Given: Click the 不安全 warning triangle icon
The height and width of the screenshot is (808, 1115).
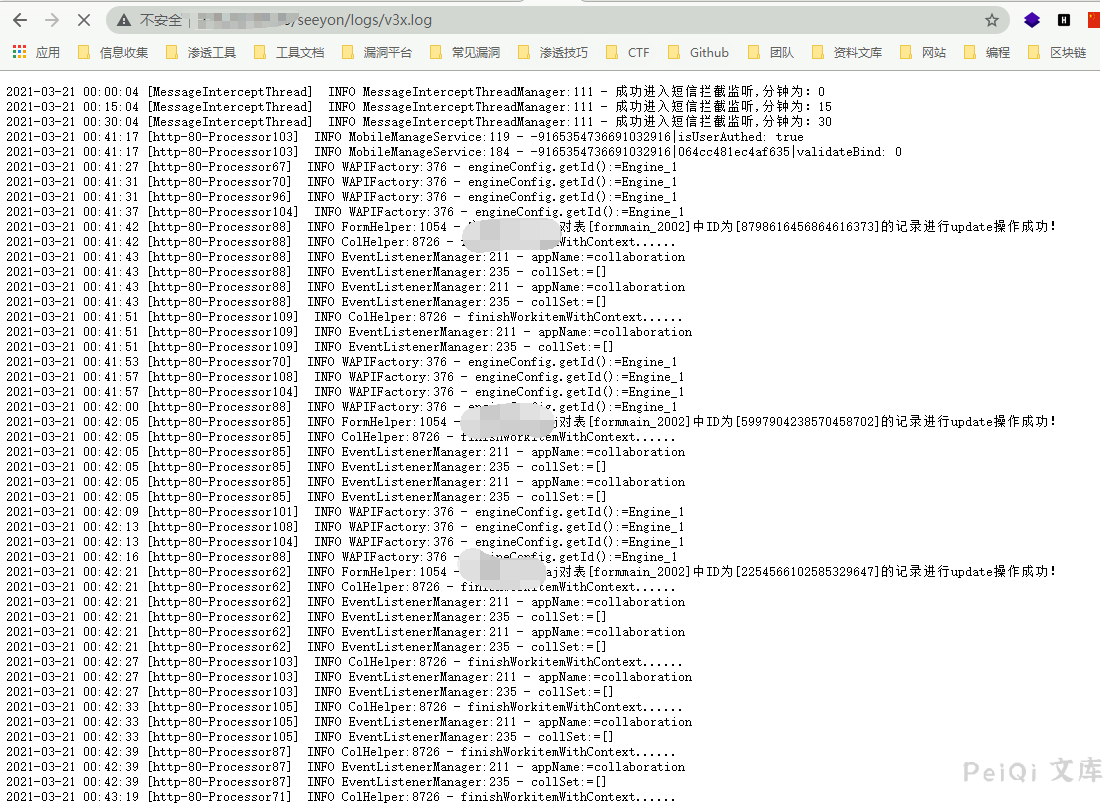Looking at the screenshot, I should (x=124, y=20).
